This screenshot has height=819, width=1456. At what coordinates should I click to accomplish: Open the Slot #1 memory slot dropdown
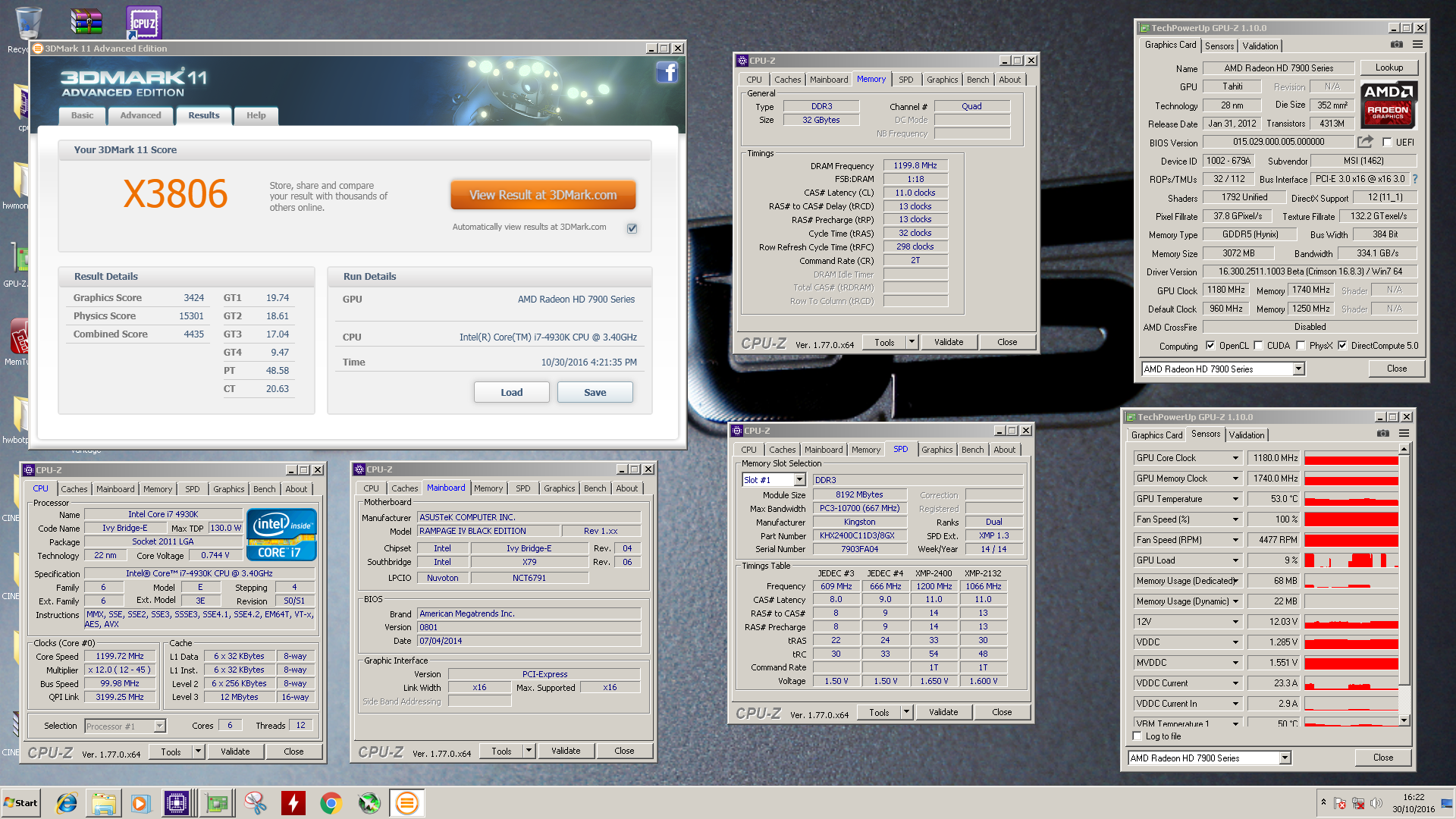pos(799,480)
